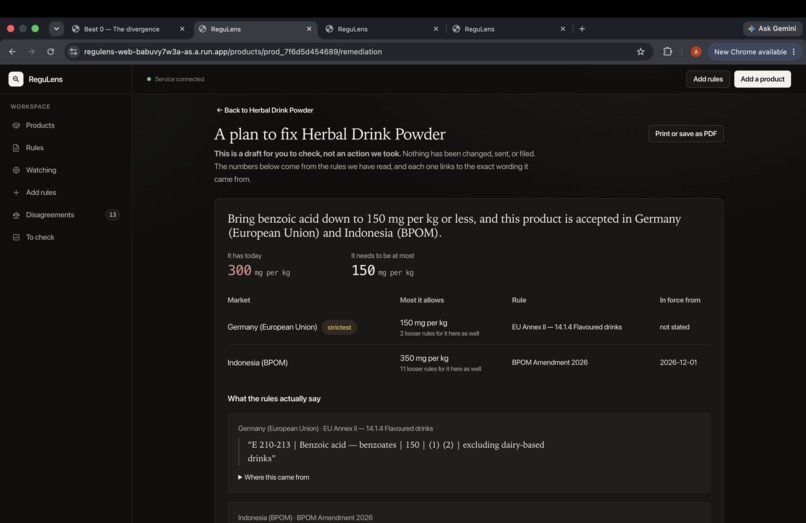
Task: Click the Watching globe icon
Action: (x=16, y=170)
